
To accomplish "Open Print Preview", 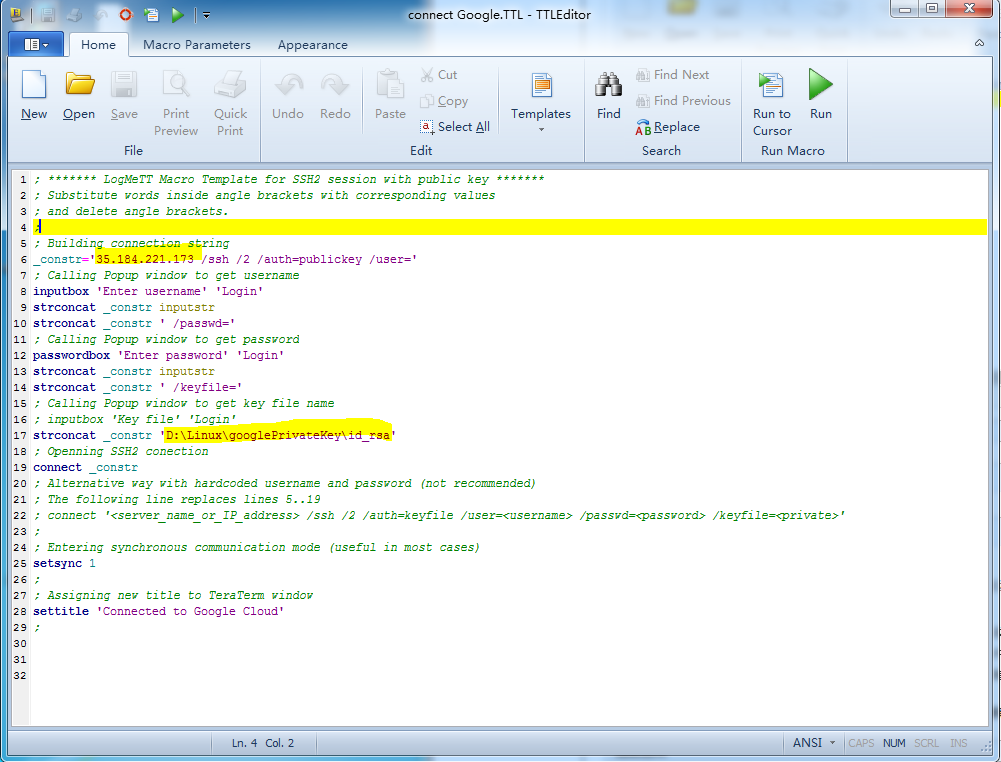I will point(176,103).
